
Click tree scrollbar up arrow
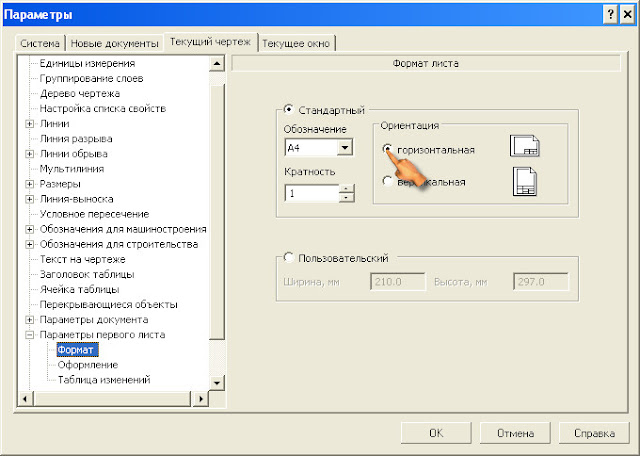click(217, 64)
